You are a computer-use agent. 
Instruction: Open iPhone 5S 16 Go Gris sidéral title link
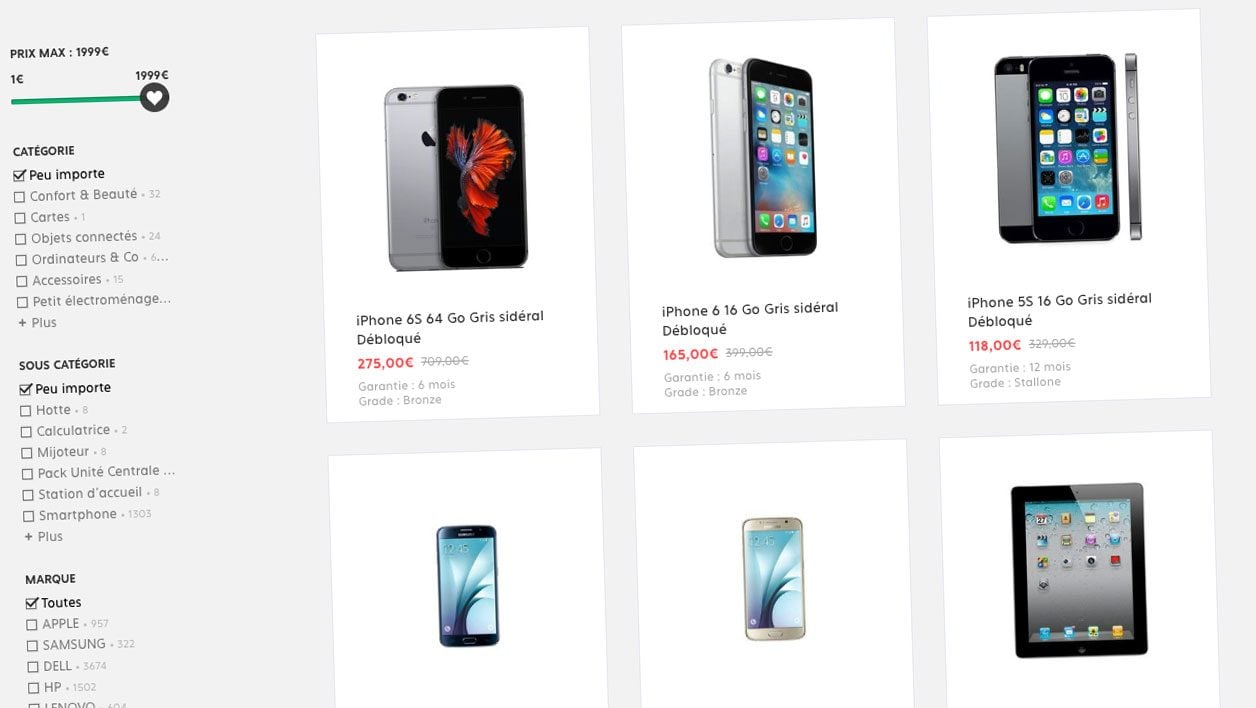tap(1060, 310)
